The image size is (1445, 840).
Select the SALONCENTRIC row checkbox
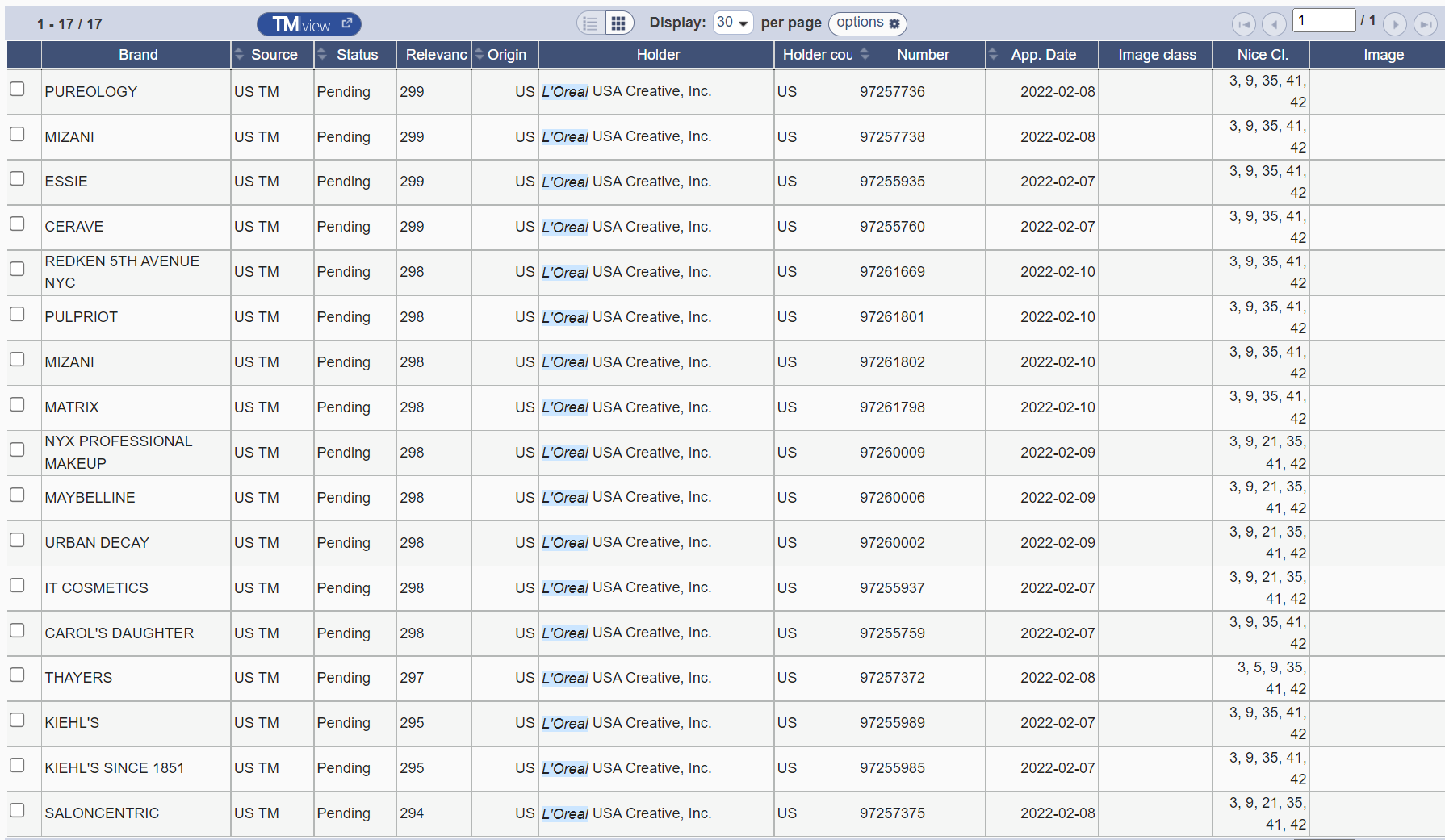17,810
